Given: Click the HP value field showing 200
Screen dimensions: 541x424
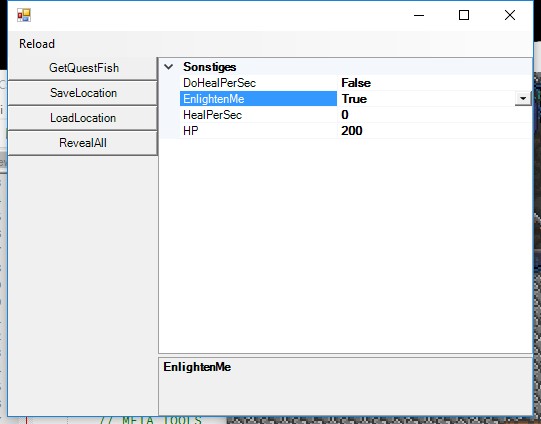Looking at the screenshot, I should 435,131.
